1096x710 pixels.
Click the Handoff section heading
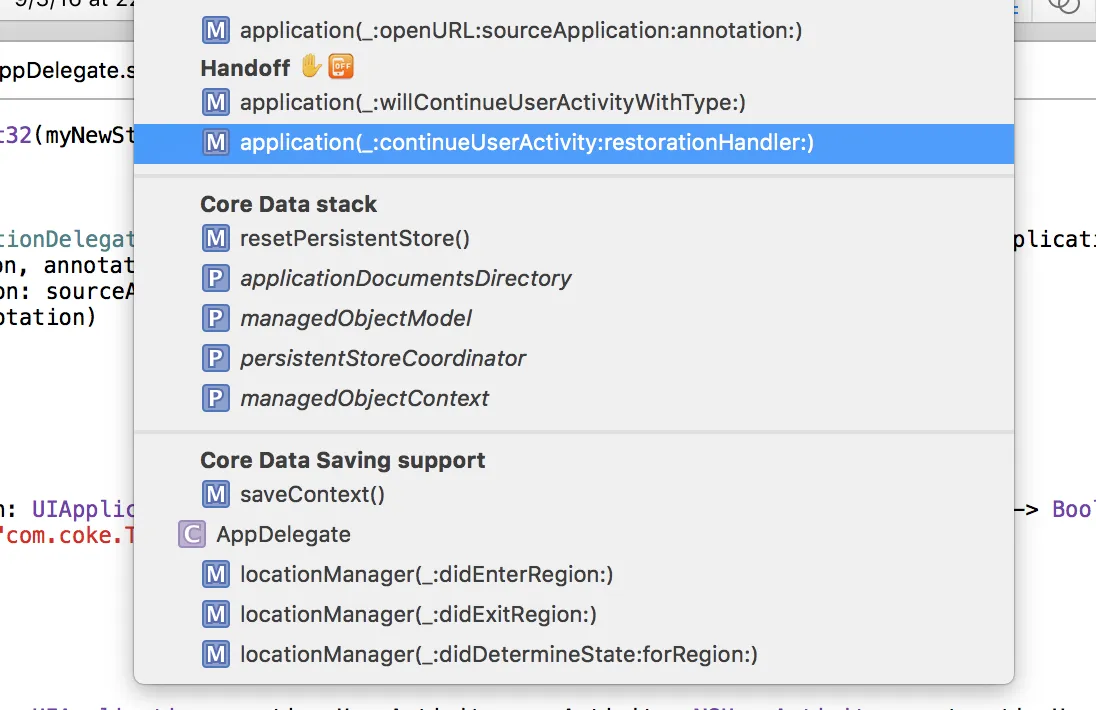click(x=245, y=67)
